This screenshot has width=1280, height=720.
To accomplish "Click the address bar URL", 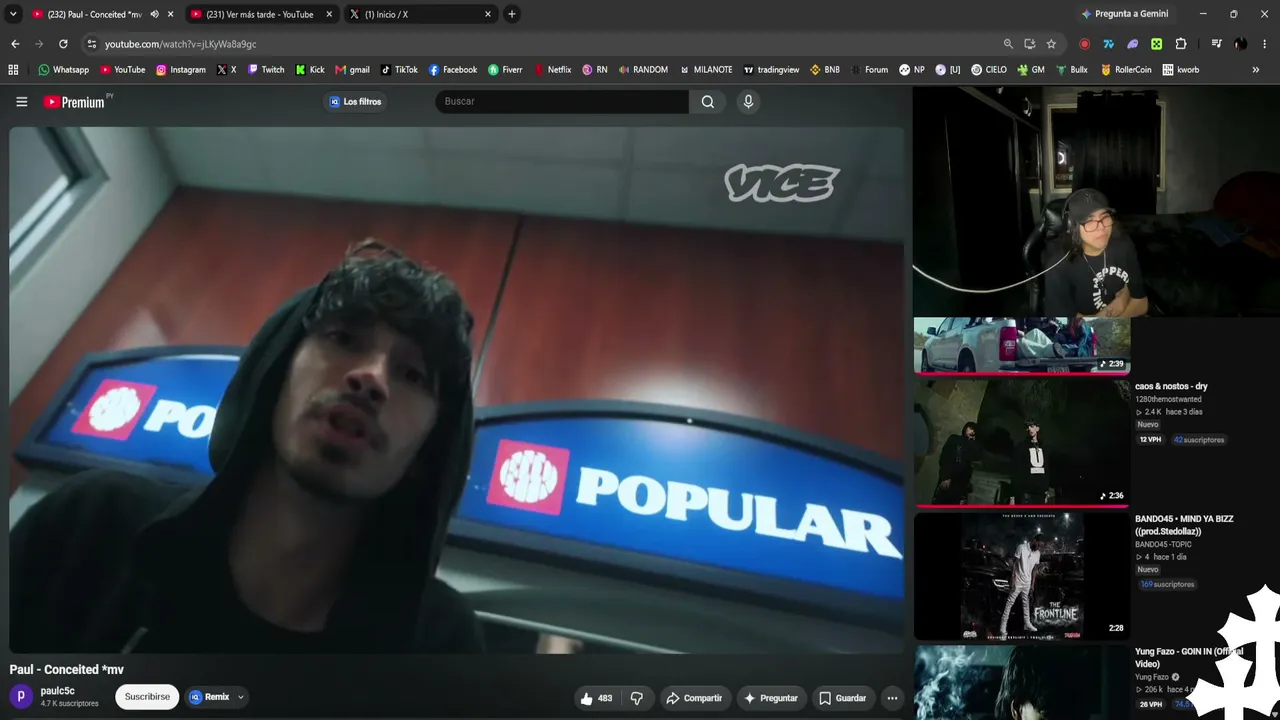I will 181,44.
